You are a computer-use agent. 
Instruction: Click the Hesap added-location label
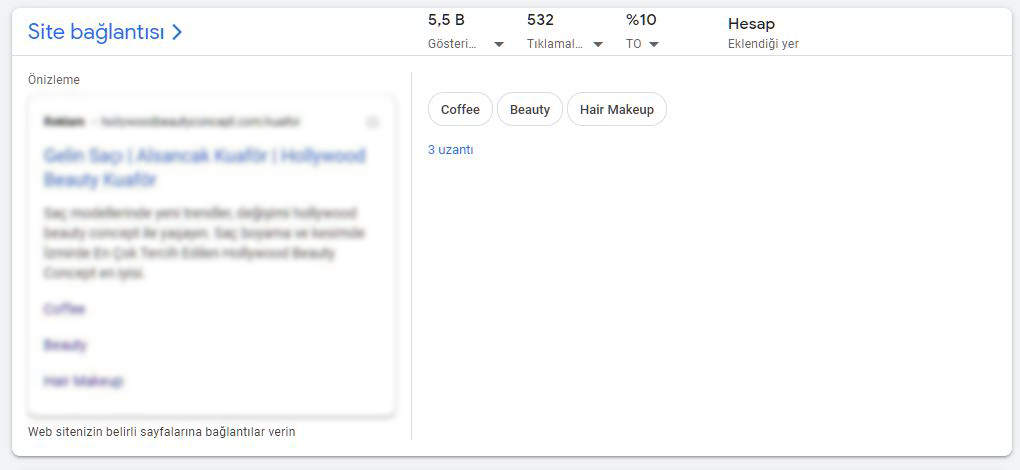click(751, 24)
